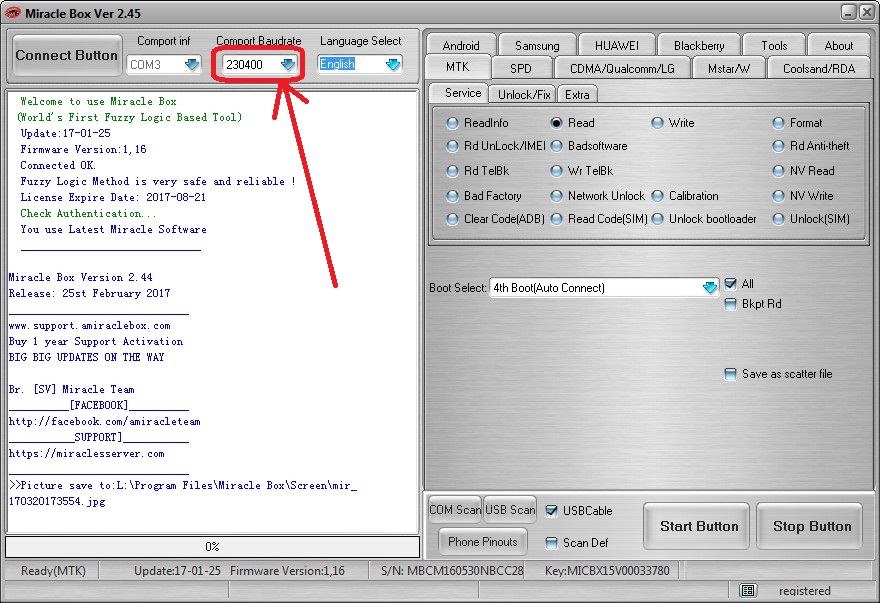Image resolution: width=880 pixels, height=603 pixels.
Task: Select the MTK tab
Action: pos(458,67)
